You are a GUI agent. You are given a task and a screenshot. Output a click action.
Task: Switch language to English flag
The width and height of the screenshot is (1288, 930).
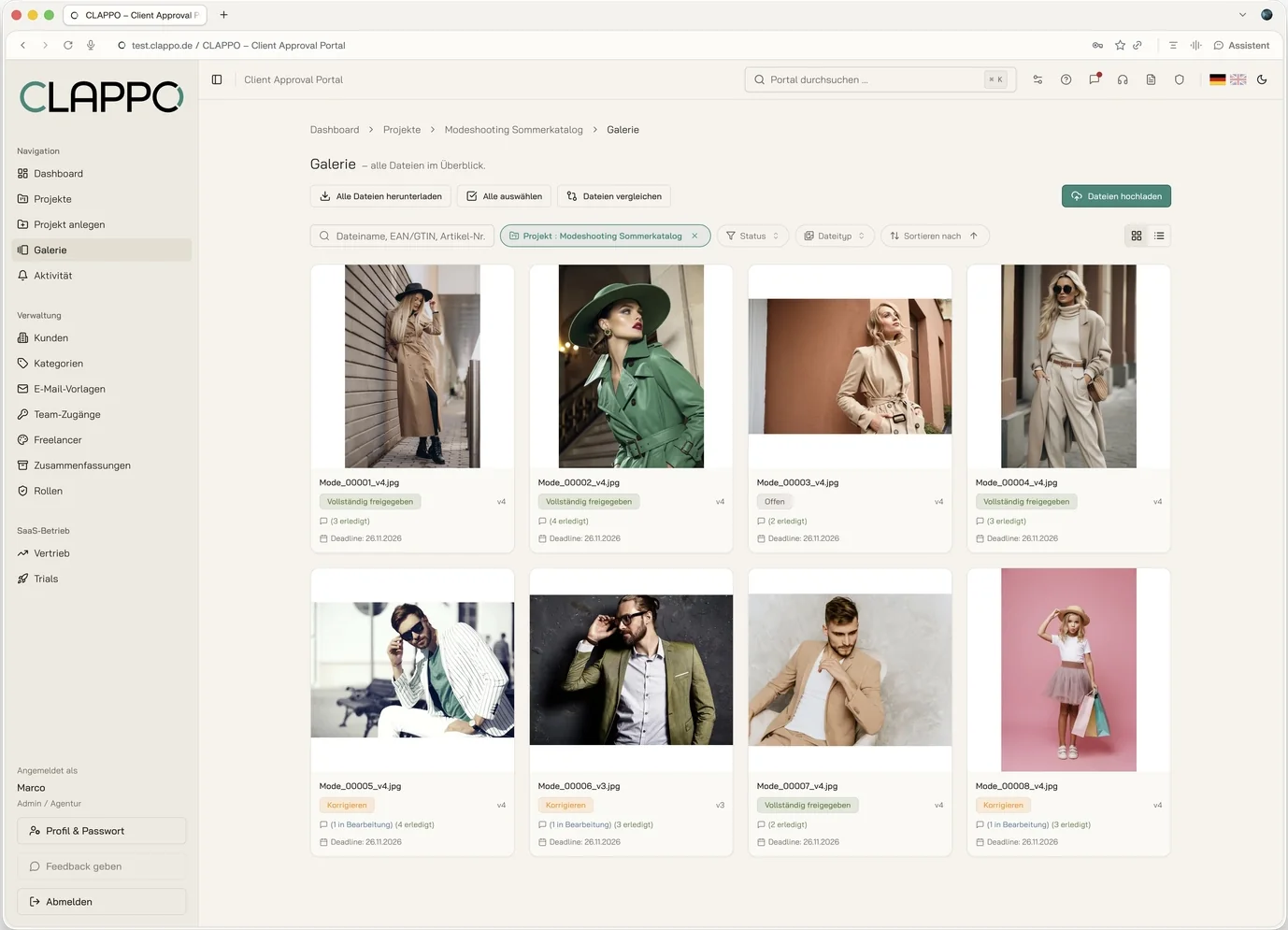[x=1238, y=79]
